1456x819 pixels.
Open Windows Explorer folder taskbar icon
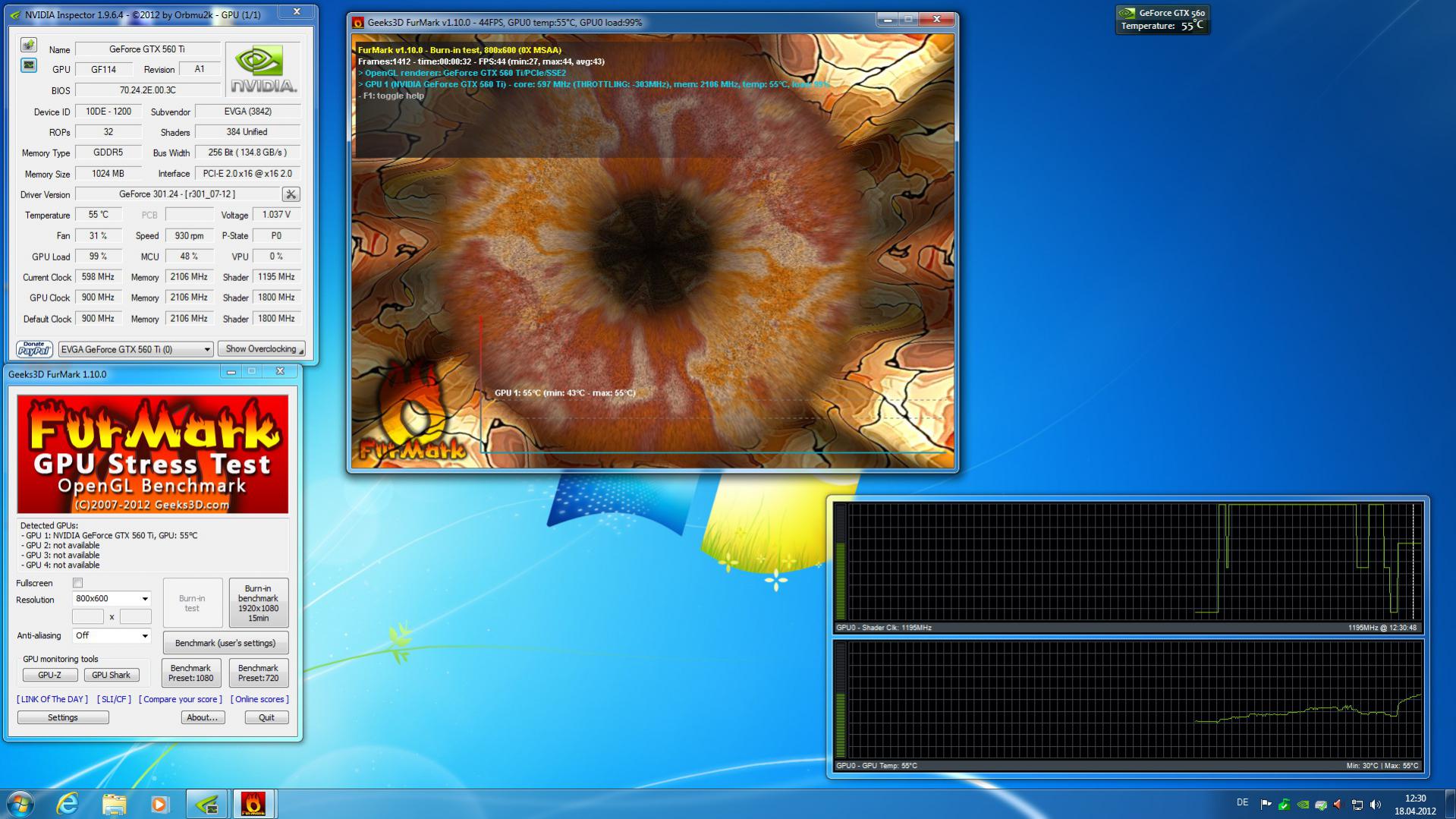click(x=114, y=804)
